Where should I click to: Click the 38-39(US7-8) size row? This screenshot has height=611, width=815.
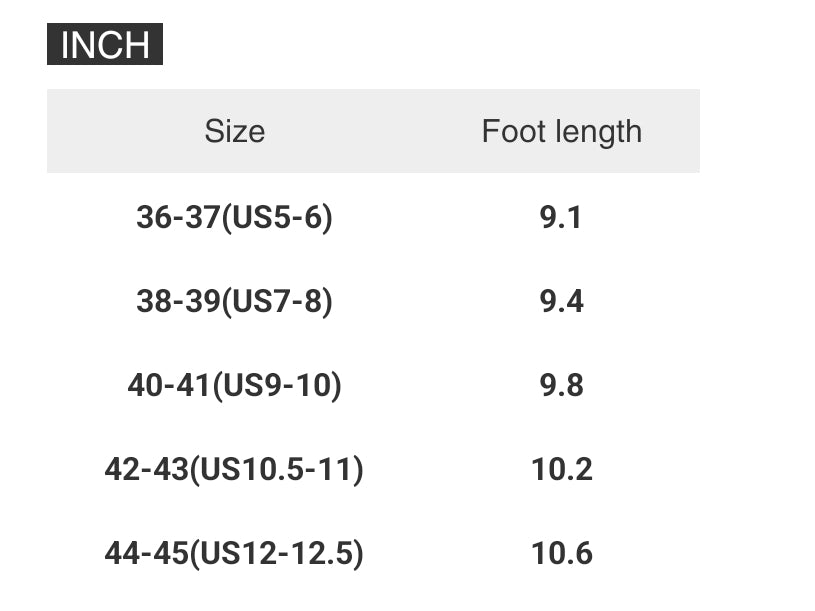[234, 301]
